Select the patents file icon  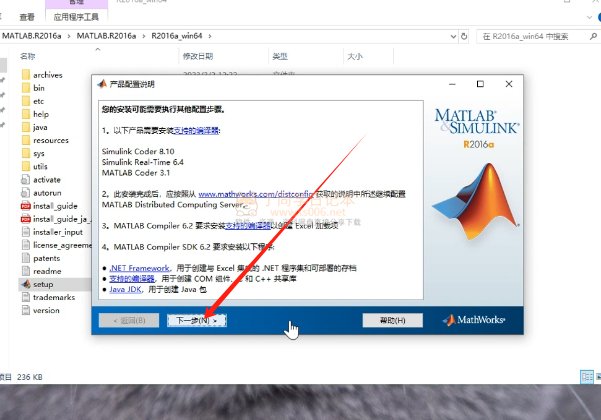[x=26, y=258]
